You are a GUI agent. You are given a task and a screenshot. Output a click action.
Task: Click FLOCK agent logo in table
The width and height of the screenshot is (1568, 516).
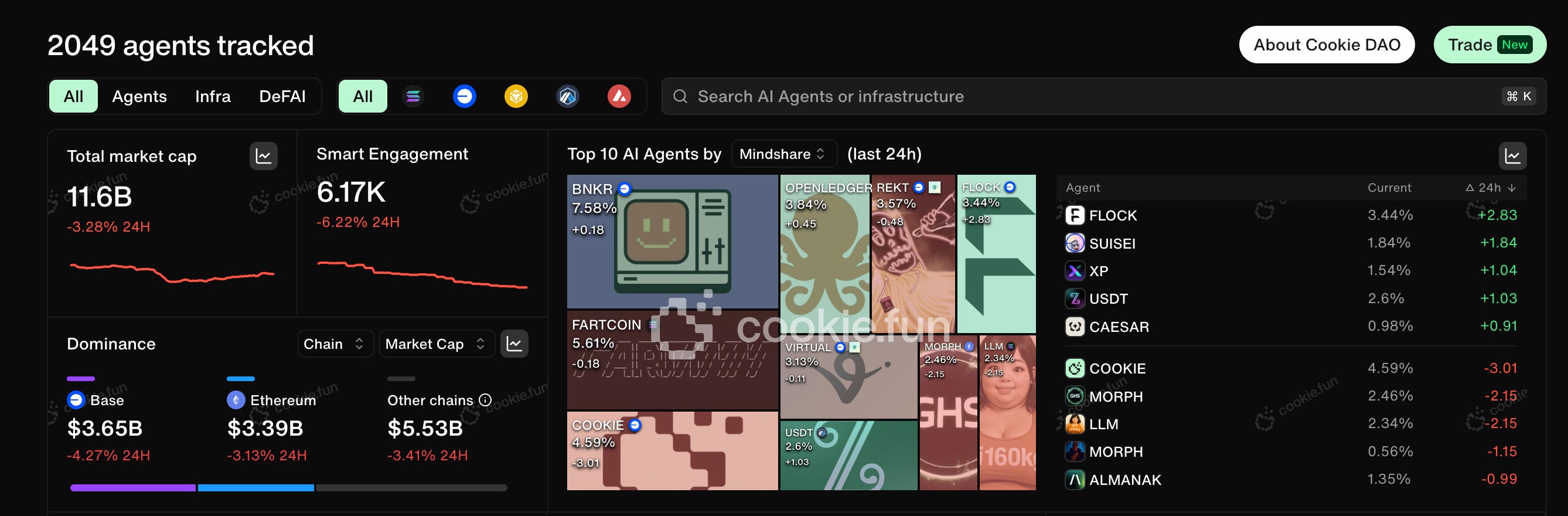coord(1075,215)
